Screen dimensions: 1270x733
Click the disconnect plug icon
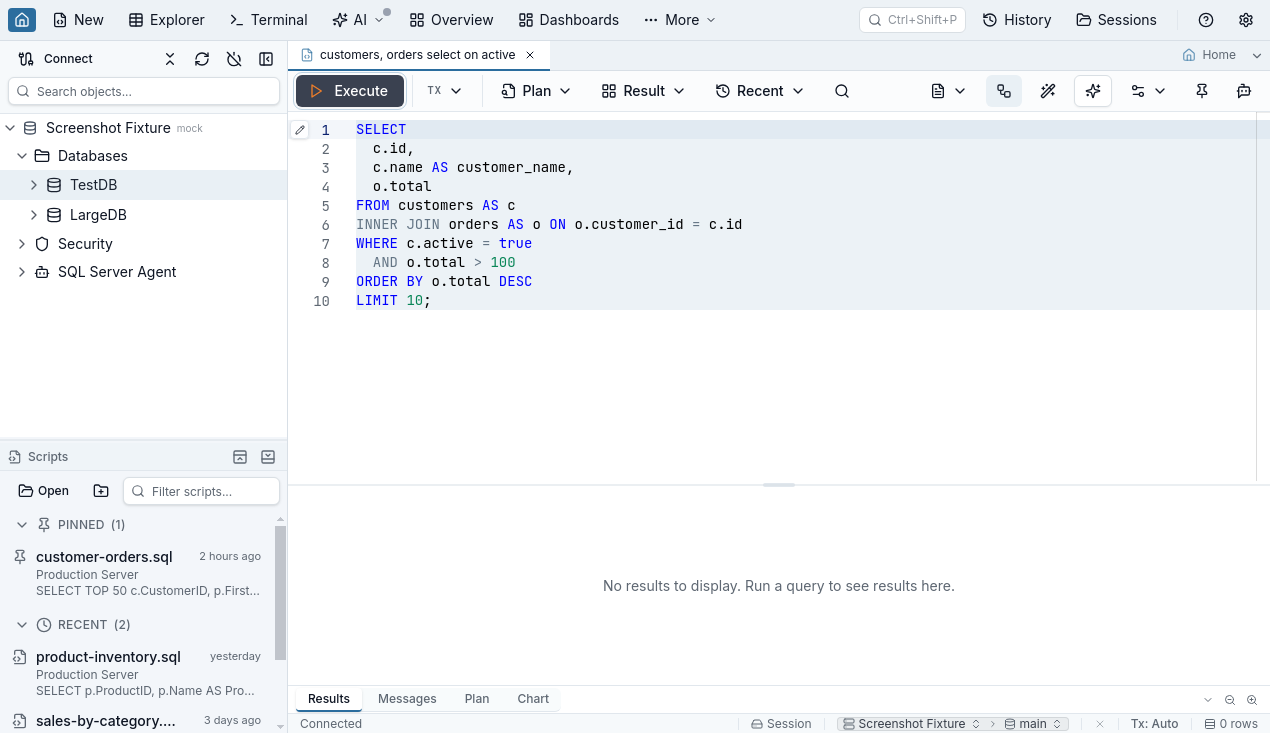pyautogui.click(x=234, y=59)
